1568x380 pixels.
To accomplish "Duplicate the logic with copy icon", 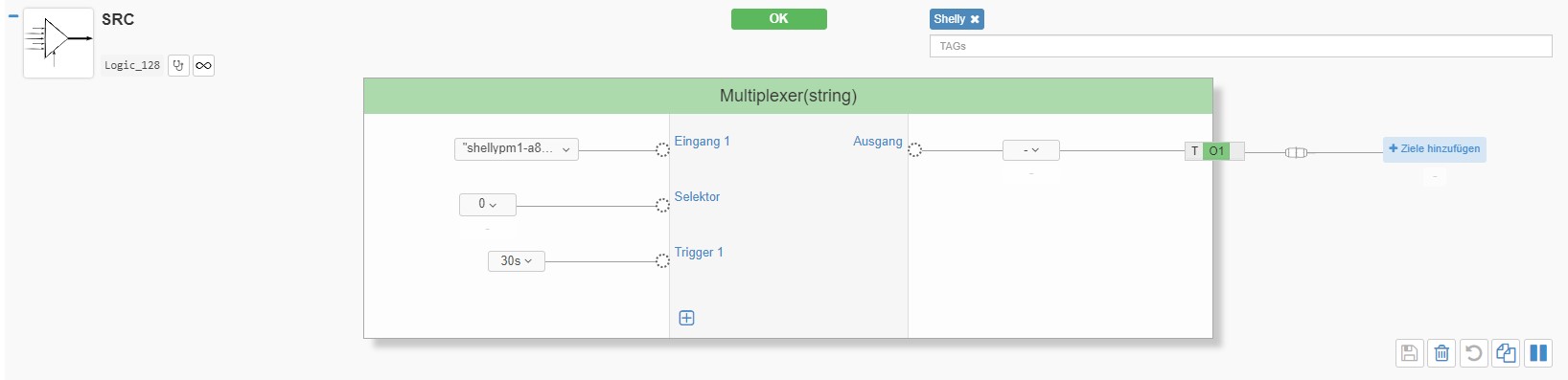I will point(1506,353).
